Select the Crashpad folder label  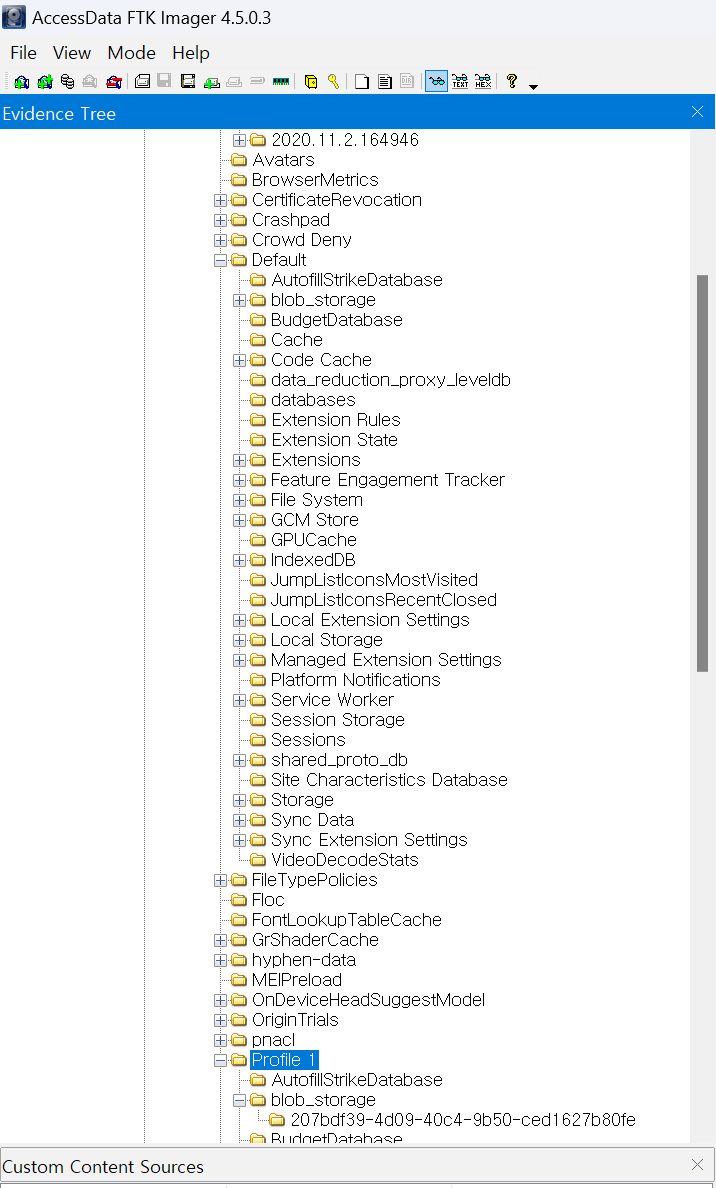tap(290, 220)
